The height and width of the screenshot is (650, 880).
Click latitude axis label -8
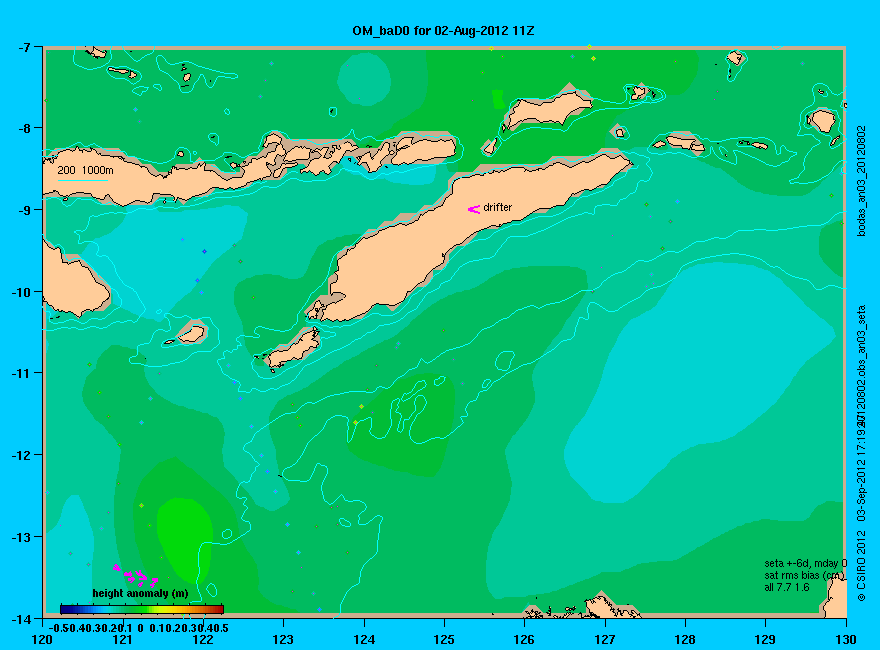click(22, 128)
